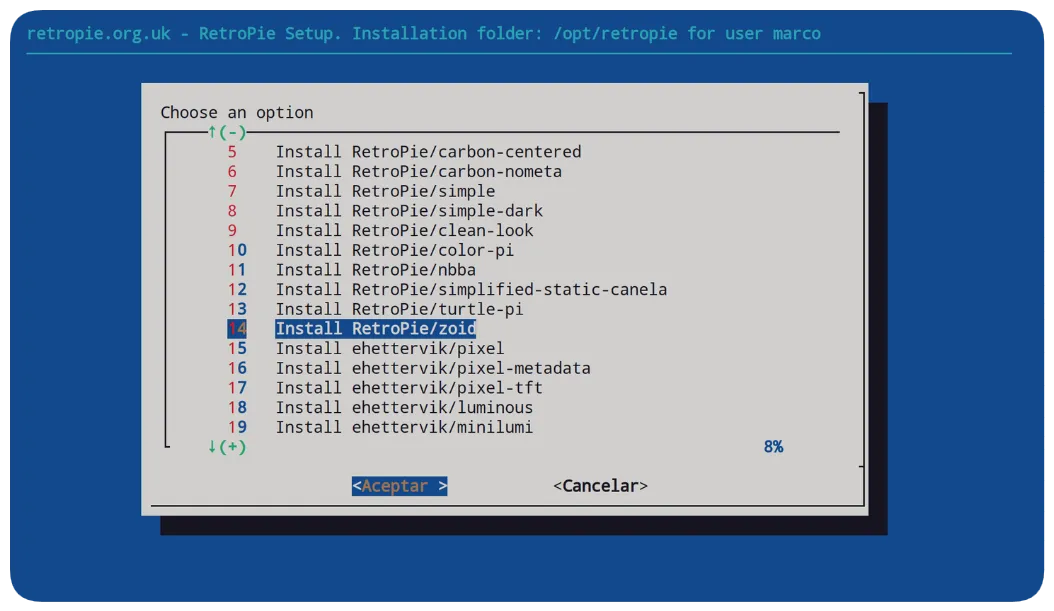Screen dimensions: 1054x611
Task: Choose Install ehettervik/pixel theme
Action: (390, 348)
